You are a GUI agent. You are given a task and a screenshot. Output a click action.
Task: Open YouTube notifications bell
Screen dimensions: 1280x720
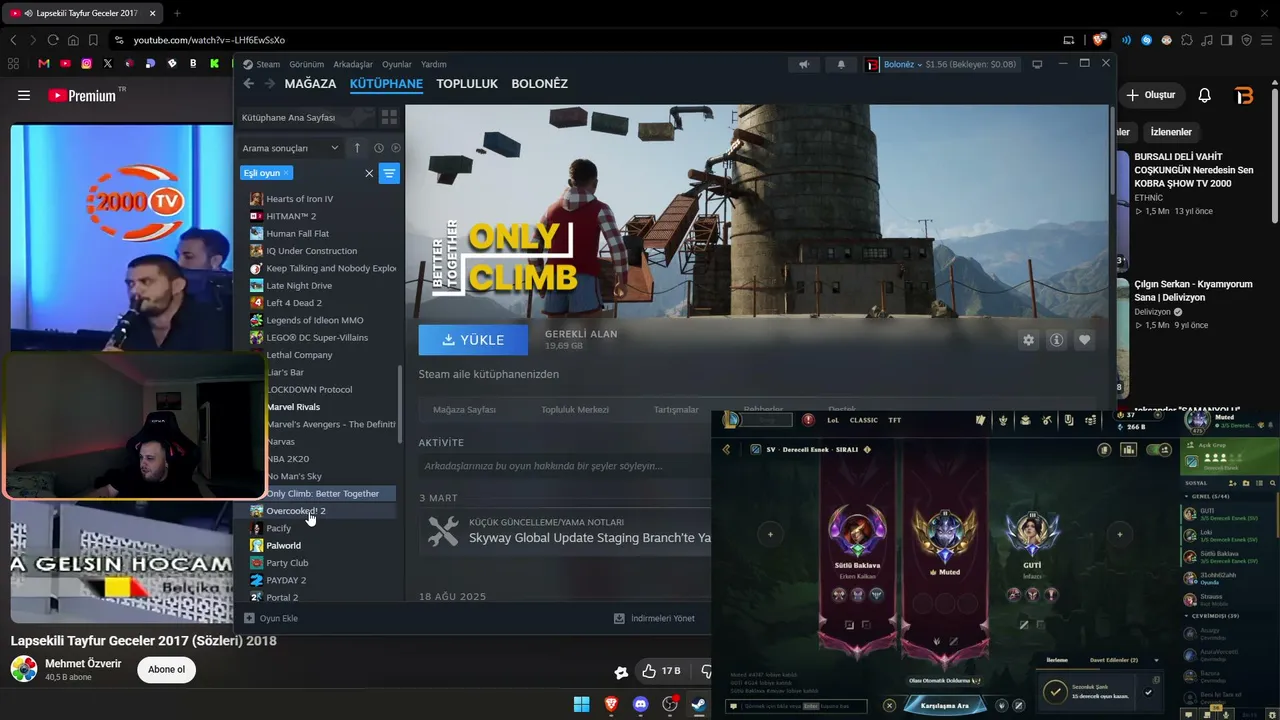pyautogui.click(x=1205, y=95)
